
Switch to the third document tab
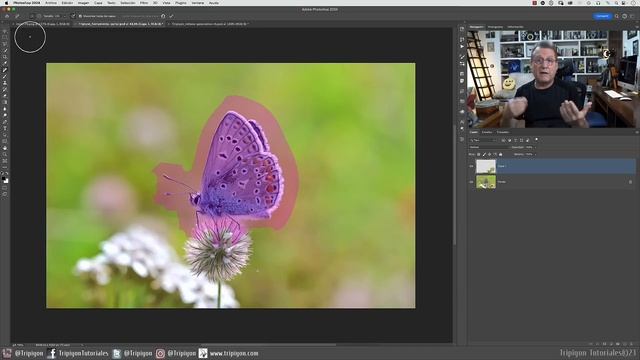coord(209,24)
